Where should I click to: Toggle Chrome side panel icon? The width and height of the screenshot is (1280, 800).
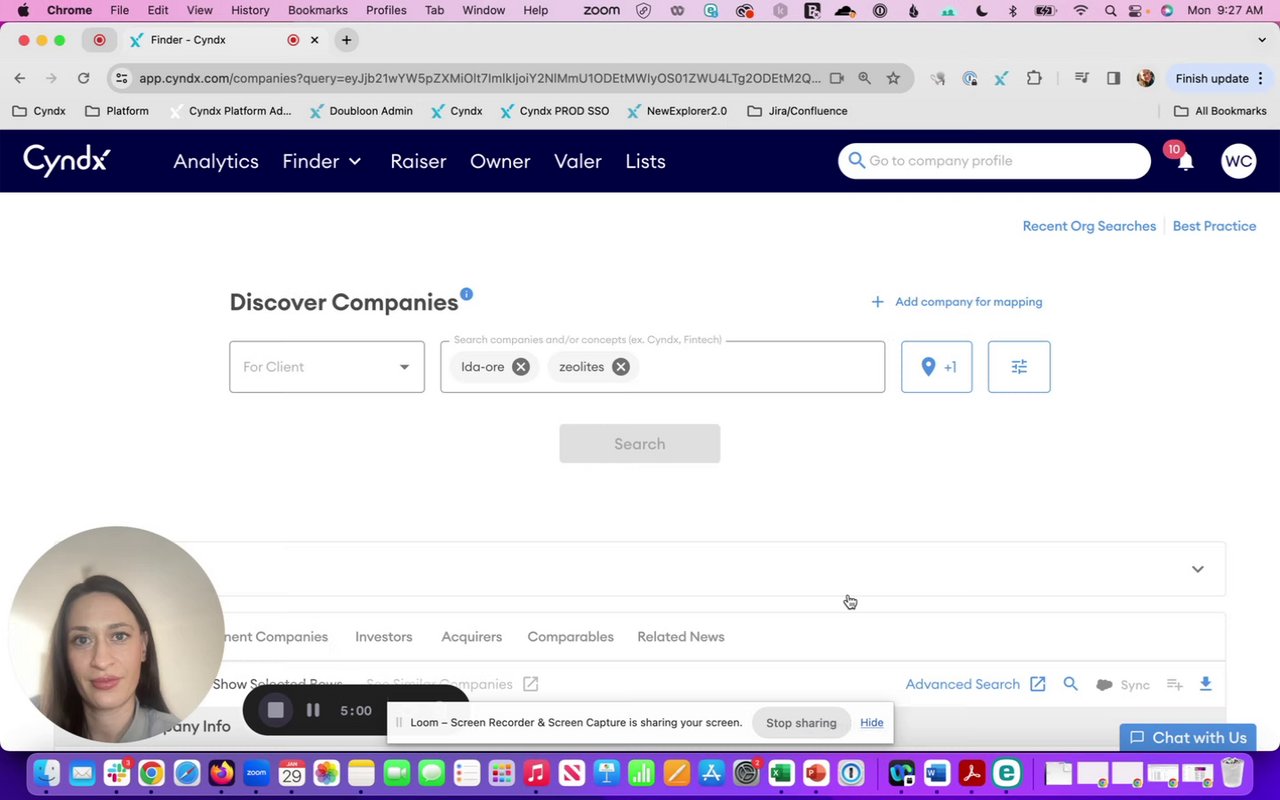pos(1113,78)
